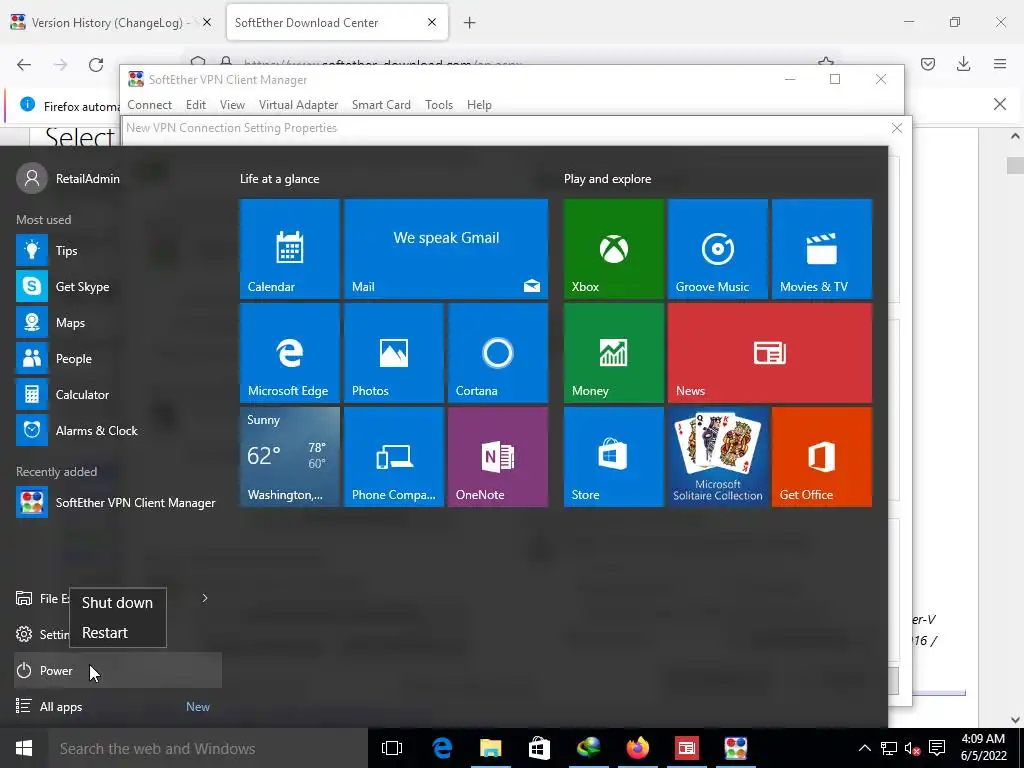
Task: Launch the Xbox tile
Action: tap(613, 249)
